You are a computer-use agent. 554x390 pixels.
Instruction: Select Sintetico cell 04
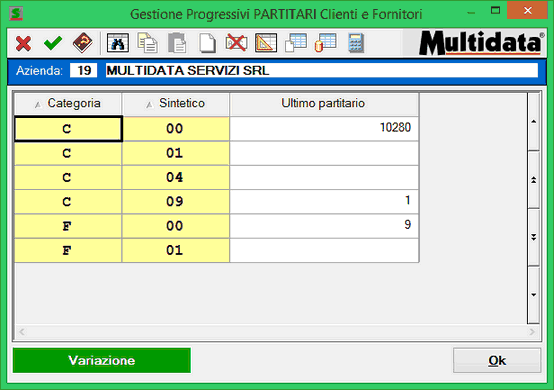coord(176,178)
